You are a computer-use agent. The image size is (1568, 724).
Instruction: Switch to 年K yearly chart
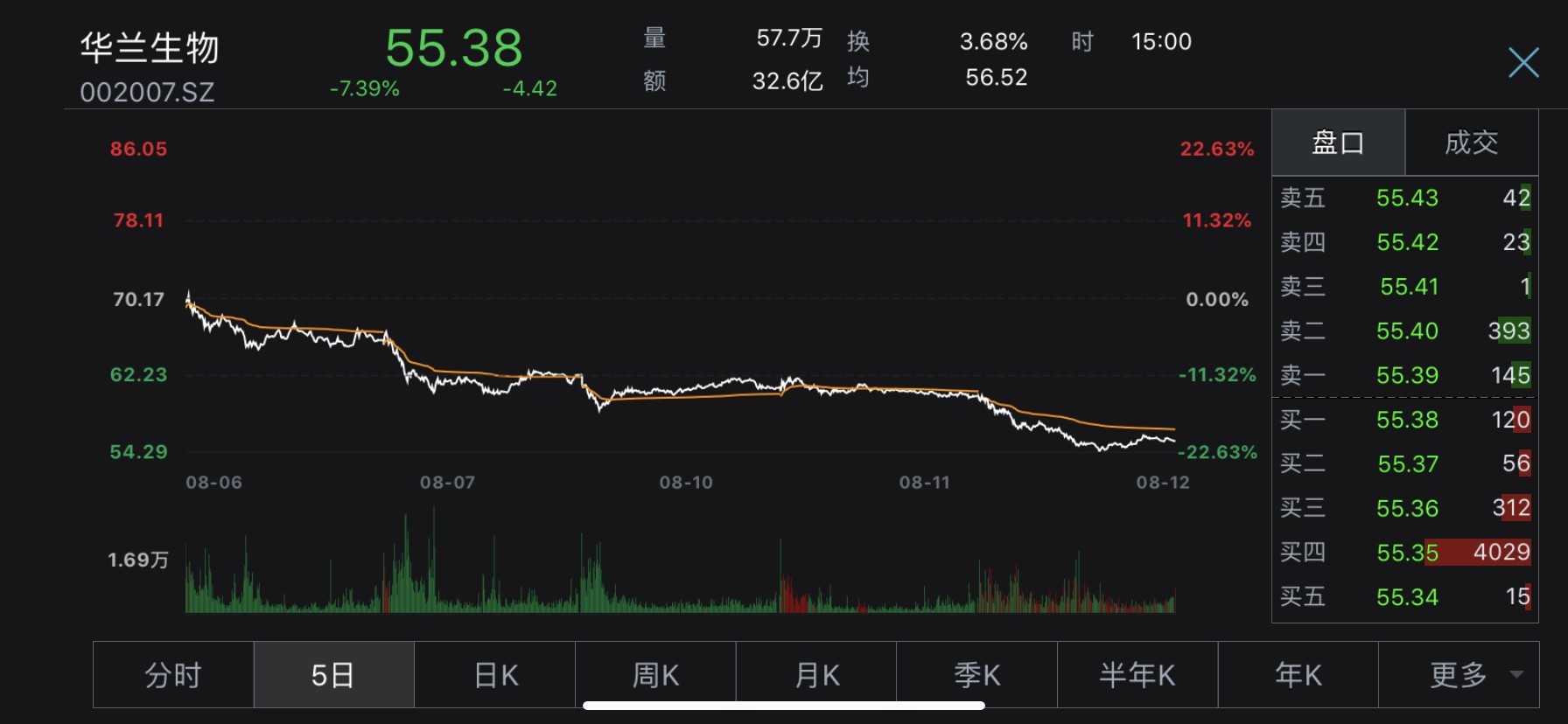[1298, 675]
